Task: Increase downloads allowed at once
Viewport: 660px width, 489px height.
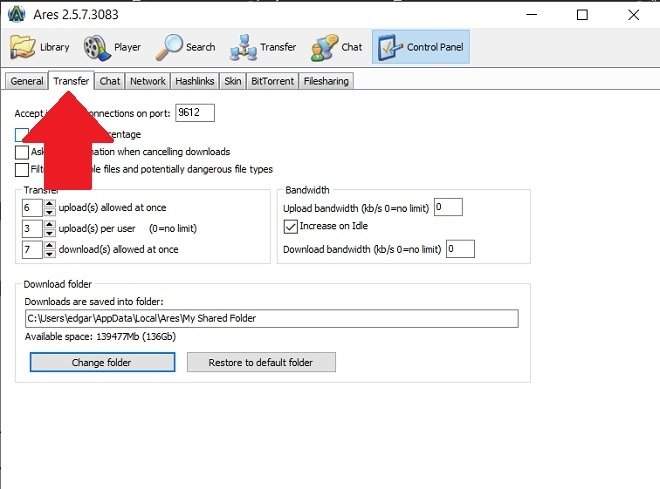Action: (50, 245)
